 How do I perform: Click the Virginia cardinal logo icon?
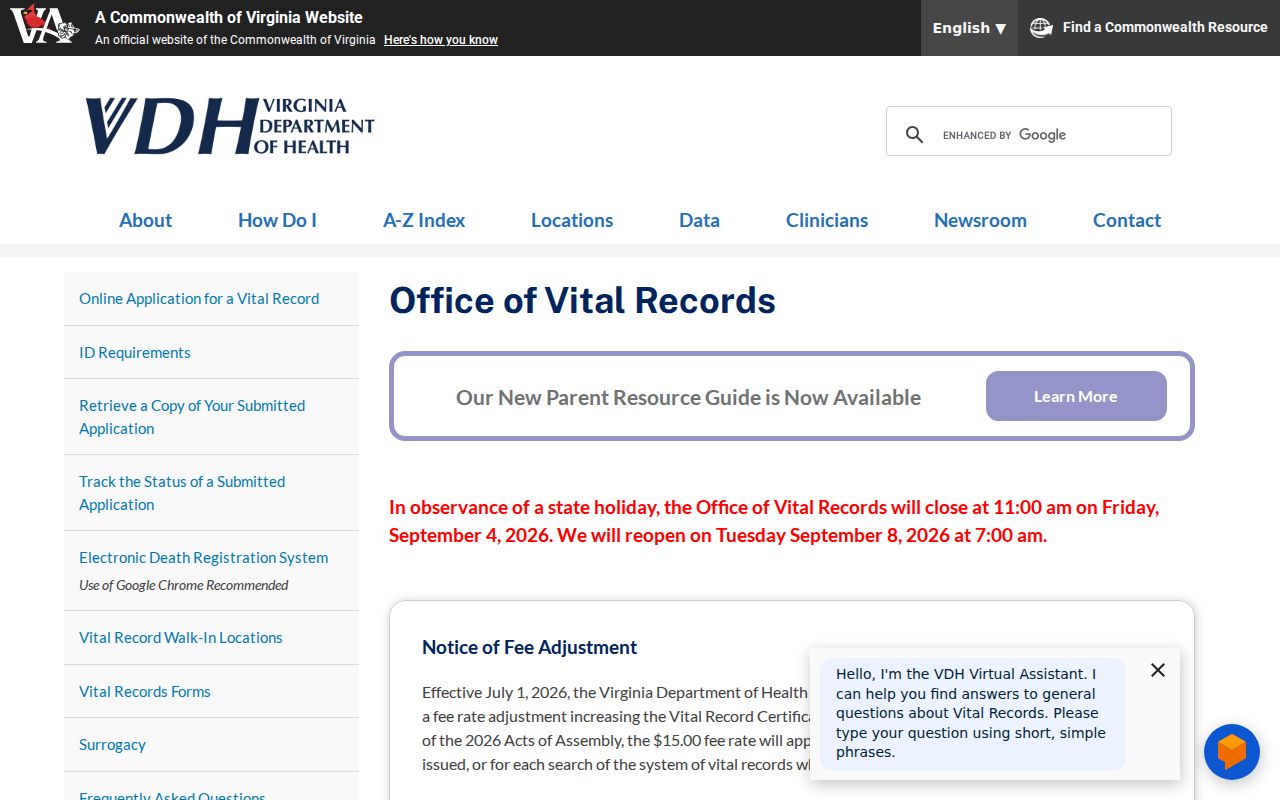[44, 25]
